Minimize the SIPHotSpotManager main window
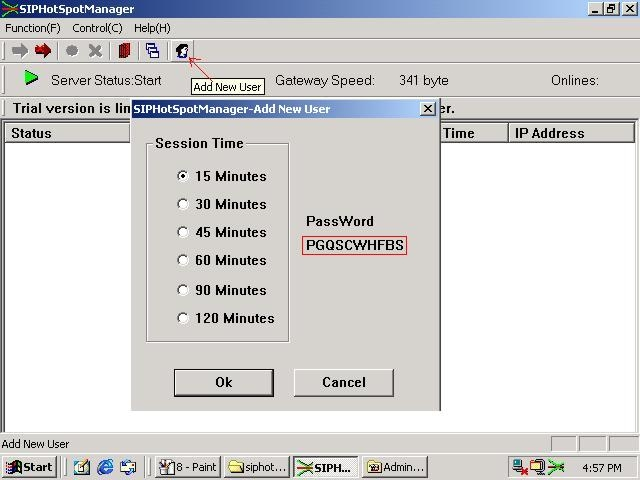 pos(595,9)
